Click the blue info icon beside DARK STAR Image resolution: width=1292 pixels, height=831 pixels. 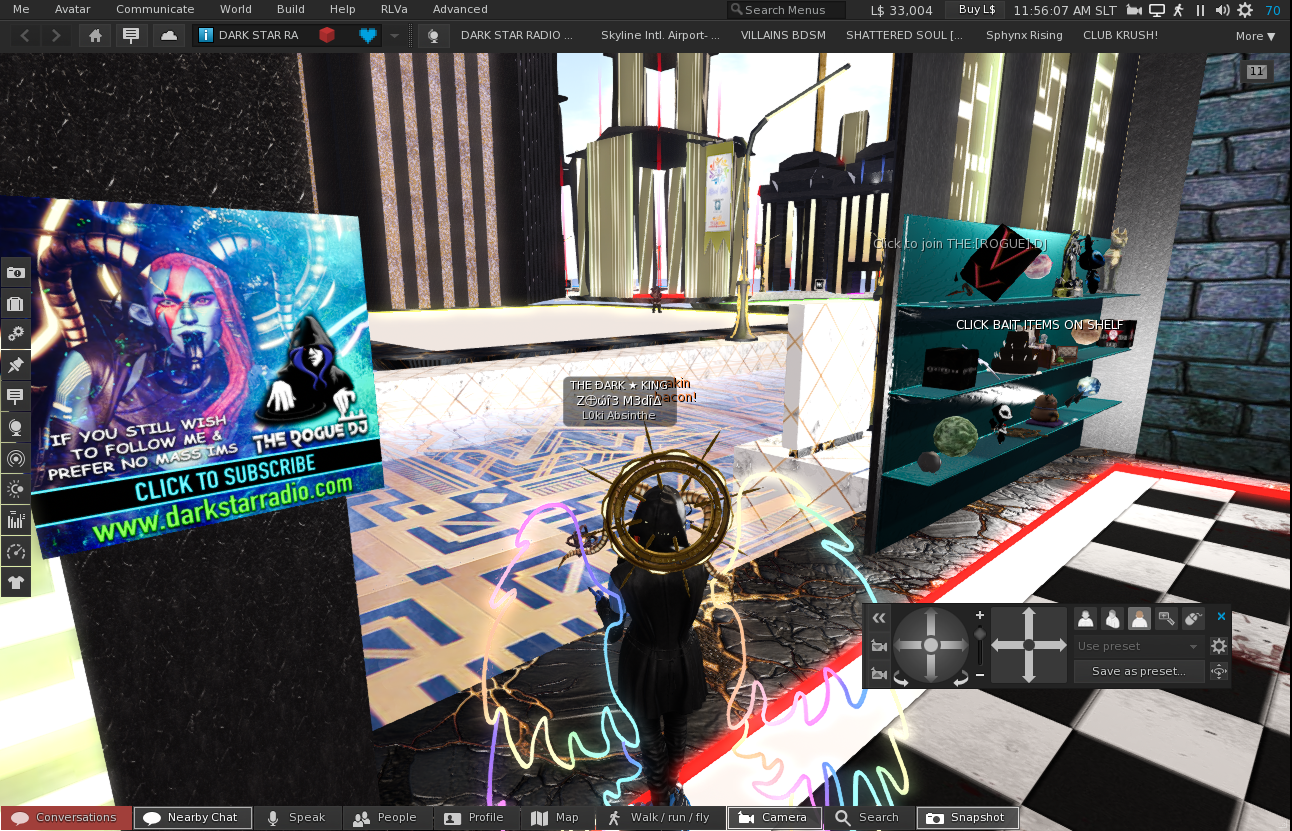[x=205, y=36]
